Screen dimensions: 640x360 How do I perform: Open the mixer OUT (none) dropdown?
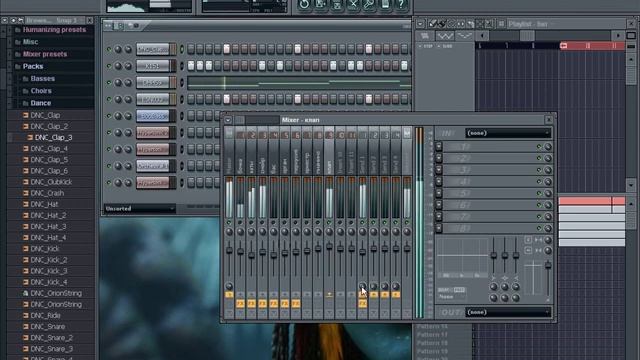coord(508,312)
